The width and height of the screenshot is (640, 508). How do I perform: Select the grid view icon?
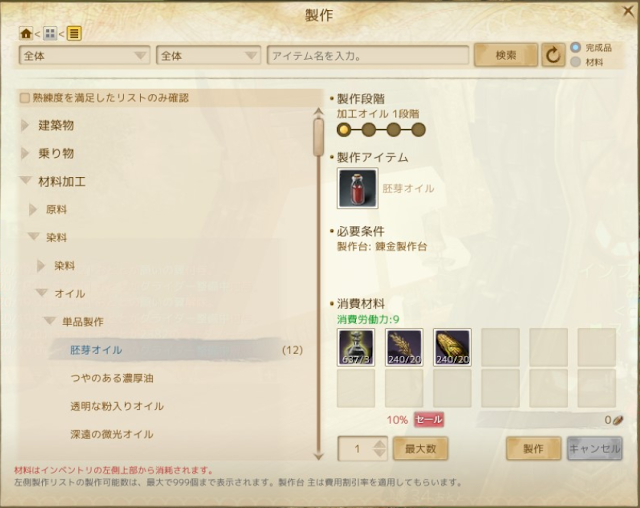click(x=50, y=33)
